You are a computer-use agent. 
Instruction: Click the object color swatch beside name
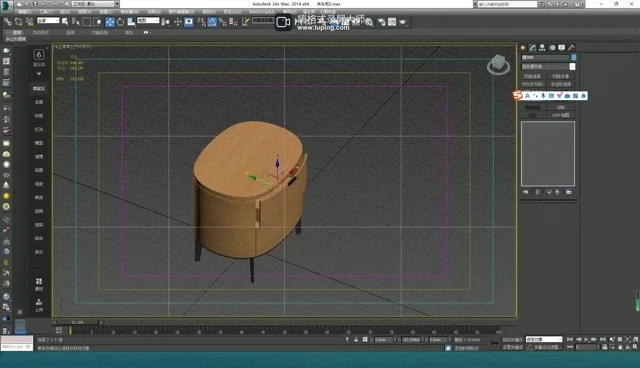(x=573, y=58)
